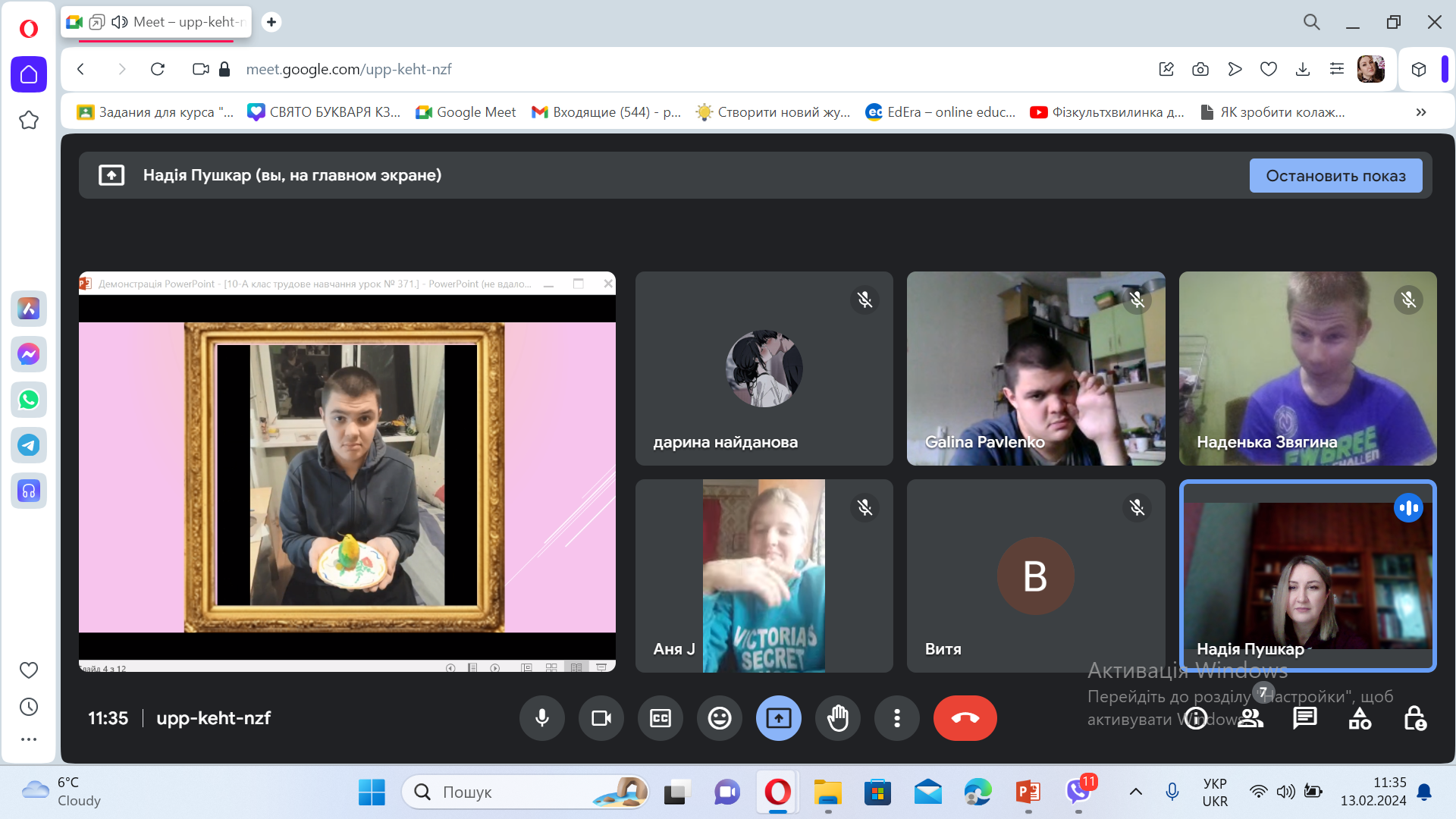Select дарина найданова participant tile
Viewport: 1456px width, 819px height.
coord(764,369)
